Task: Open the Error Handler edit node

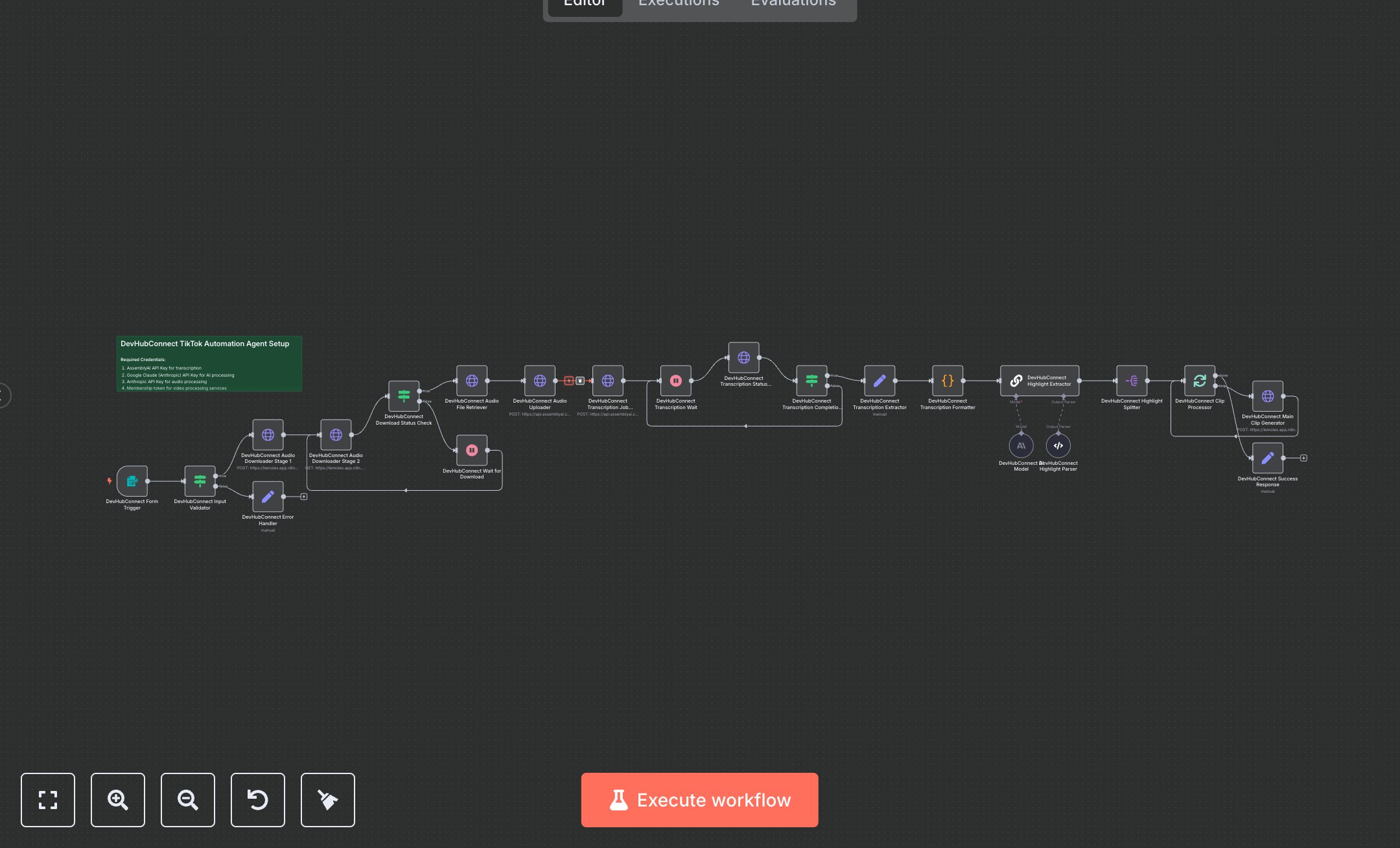Action: tap(268, 497)
